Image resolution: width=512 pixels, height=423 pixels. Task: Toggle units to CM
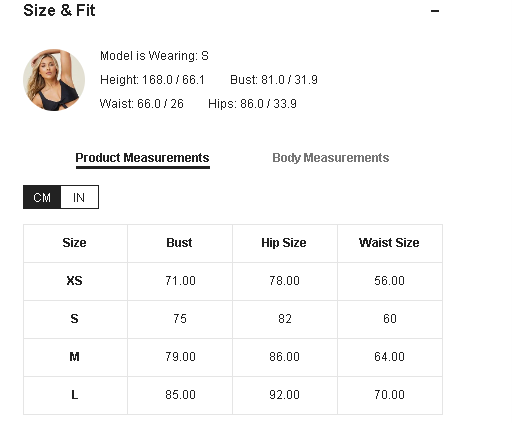pos(42,197)
